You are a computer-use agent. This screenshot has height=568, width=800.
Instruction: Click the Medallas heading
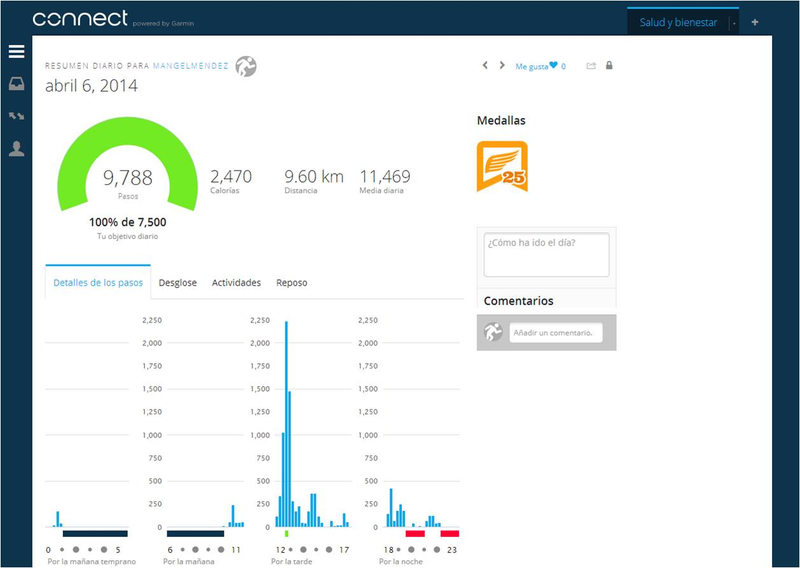pyautogui.click(x=501, y=120)
